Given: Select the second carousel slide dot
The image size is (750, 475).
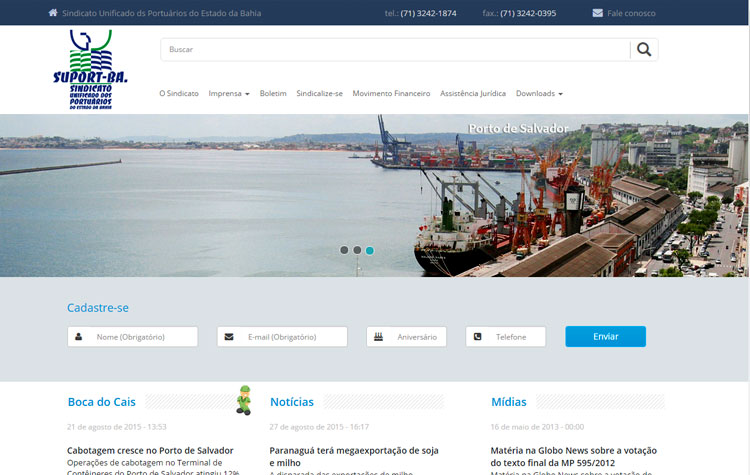Looking at the screenshot, I should point(357,250).
